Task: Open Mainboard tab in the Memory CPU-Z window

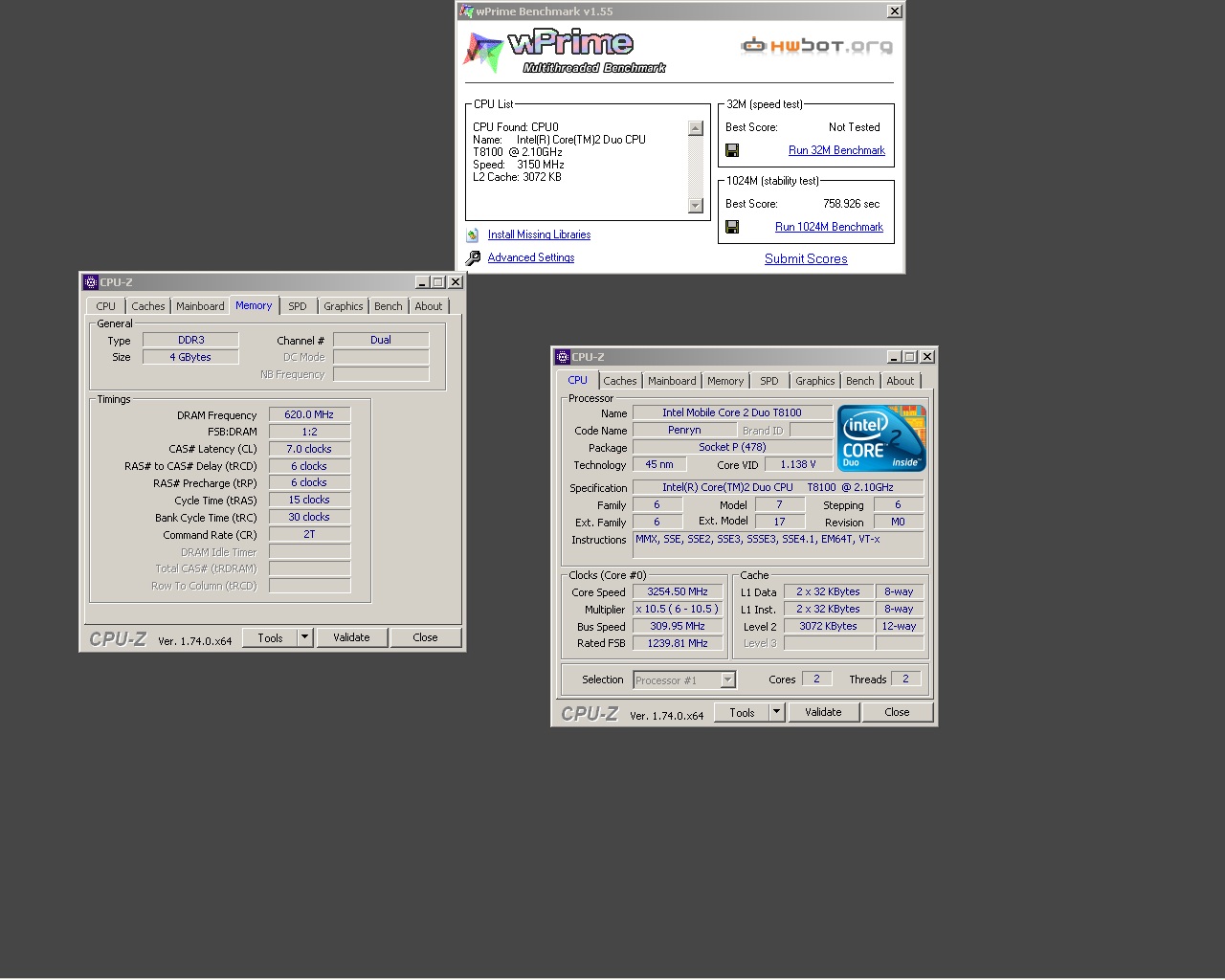Action: click(200, 306)
